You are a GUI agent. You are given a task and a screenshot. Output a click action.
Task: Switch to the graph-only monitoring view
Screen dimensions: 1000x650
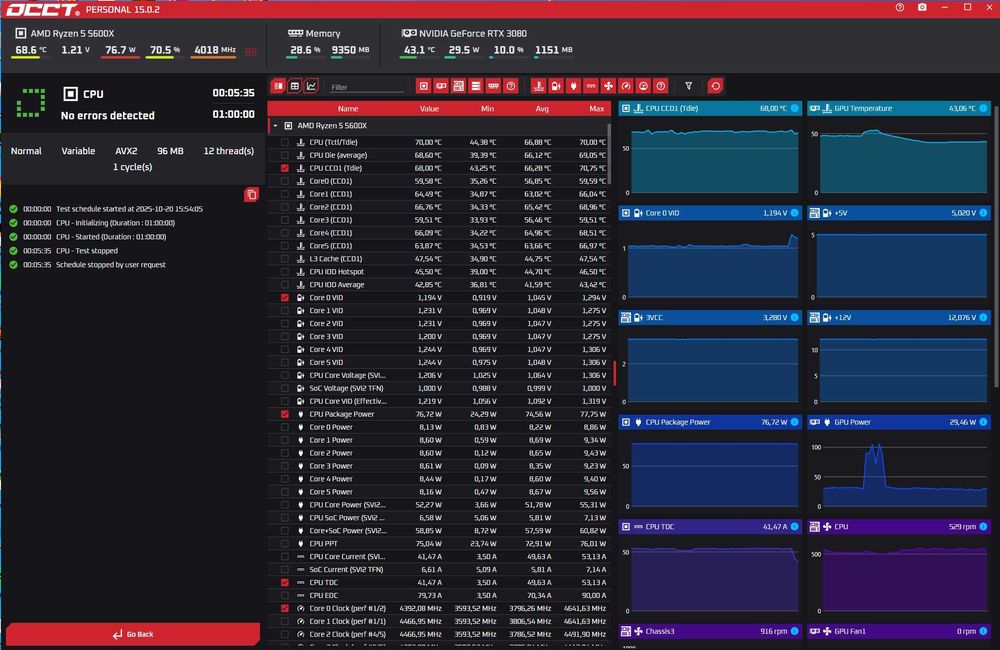(x=311, y=86)
